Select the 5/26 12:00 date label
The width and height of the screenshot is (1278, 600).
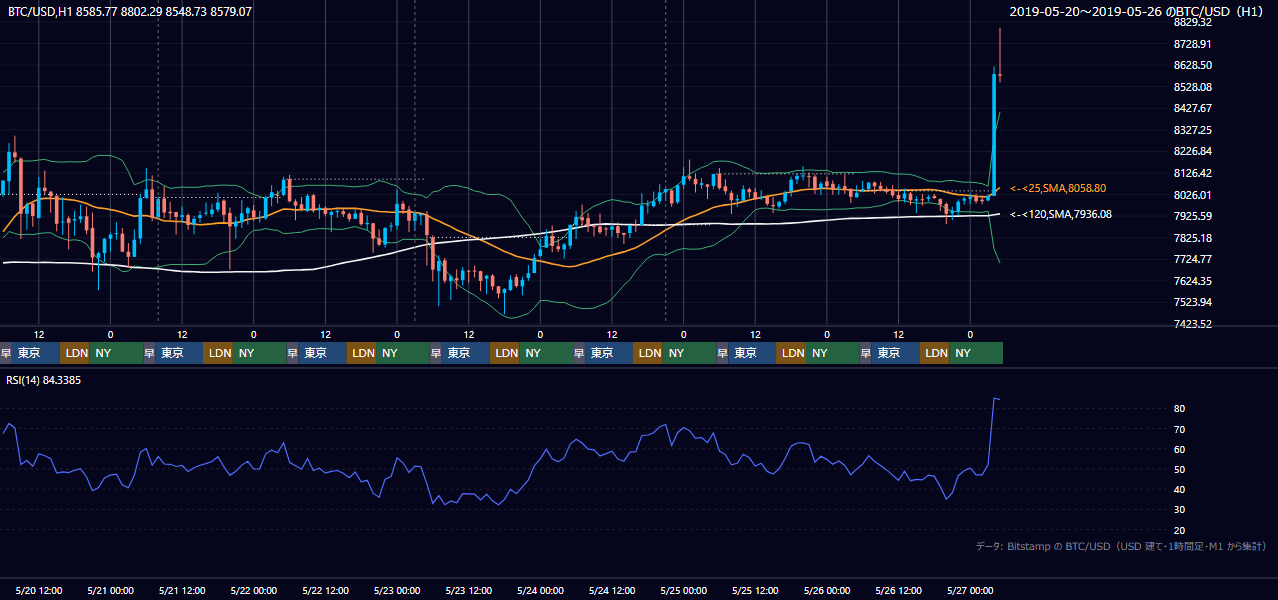tap(899, 590)
